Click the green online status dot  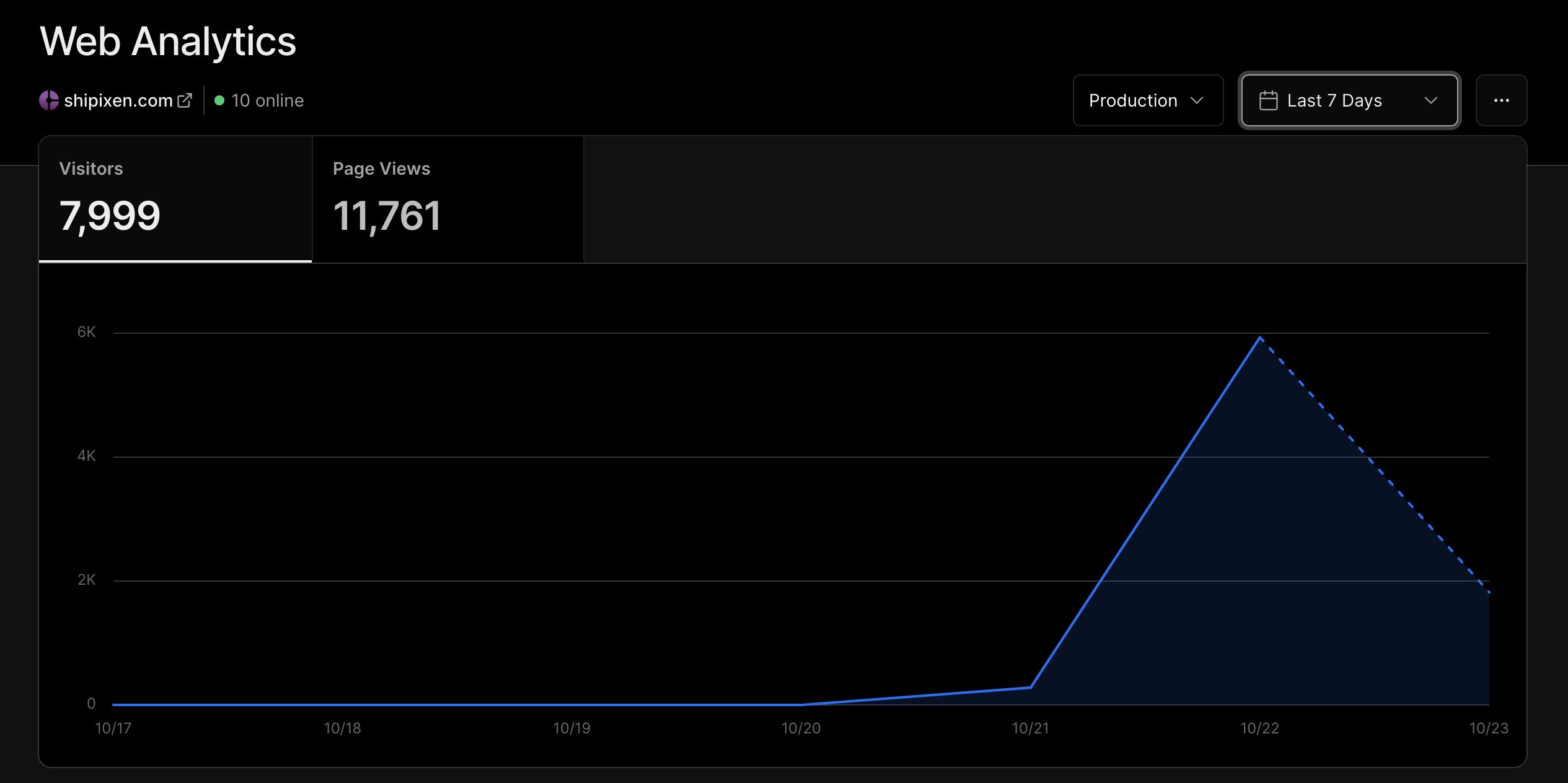click(219, 100)
